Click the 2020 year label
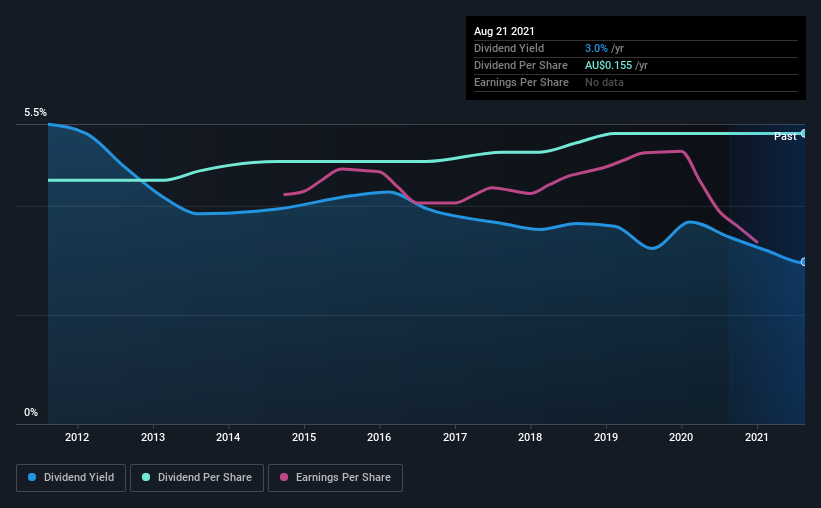Screen dimensions: 821x508 681,437
